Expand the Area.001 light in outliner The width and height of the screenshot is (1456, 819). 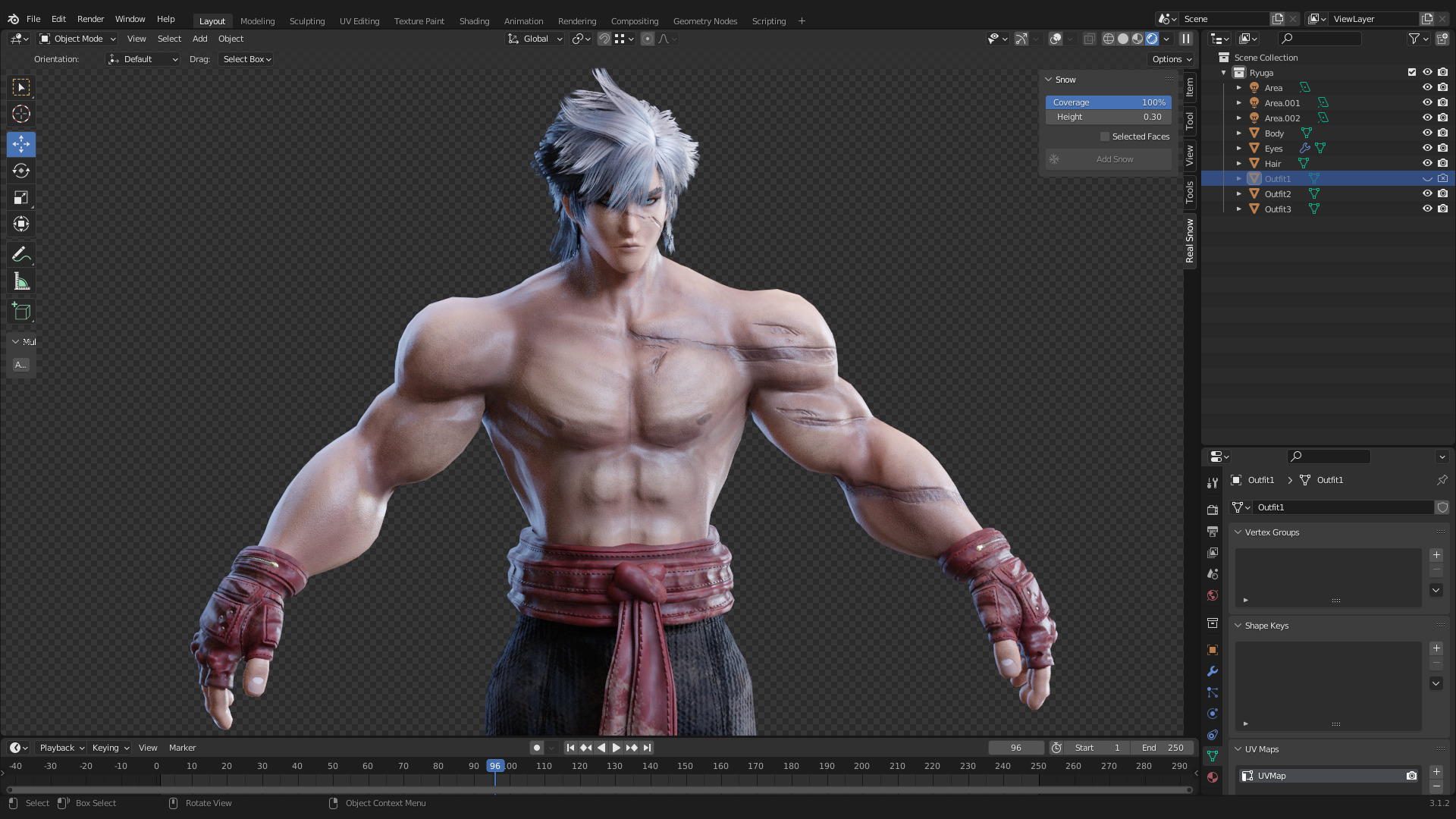1239,102
